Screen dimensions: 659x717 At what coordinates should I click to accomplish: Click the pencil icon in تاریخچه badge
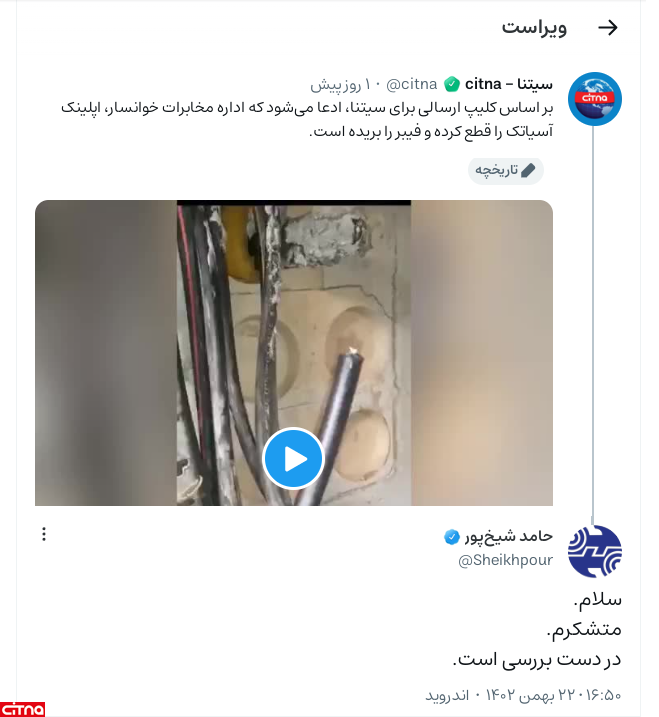coord(528,171)
